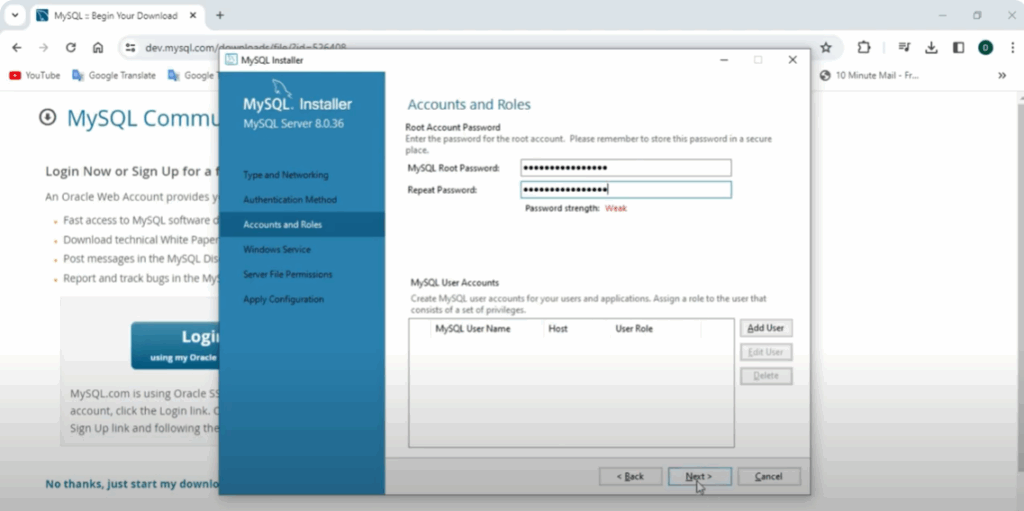
Task: Click the Next button in MySQL Installer
Action: pyautogui.click(x=699, y=476)
